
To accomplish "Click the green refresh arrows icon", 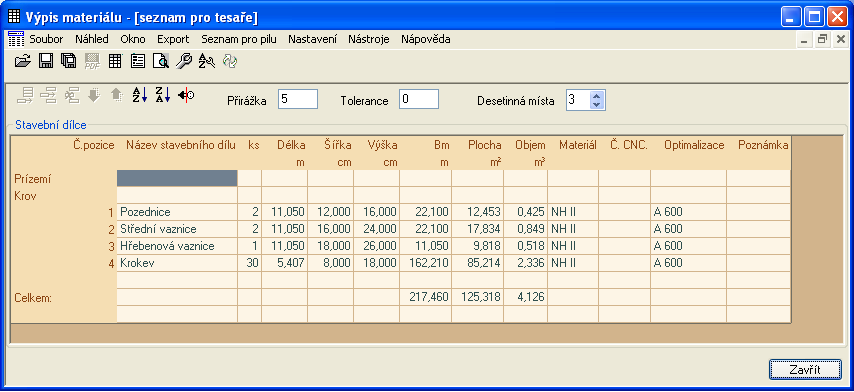I will point(230,61).
